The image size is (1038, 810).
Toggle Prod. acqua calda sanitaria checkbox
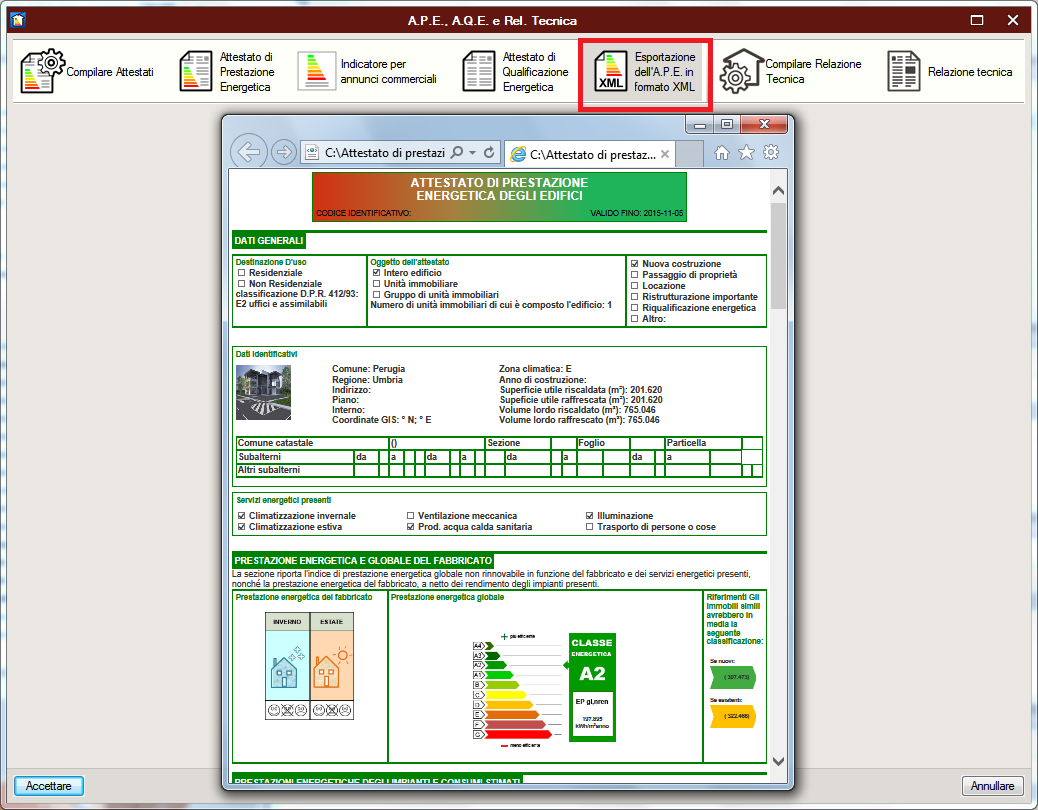[x=410, y=527]
